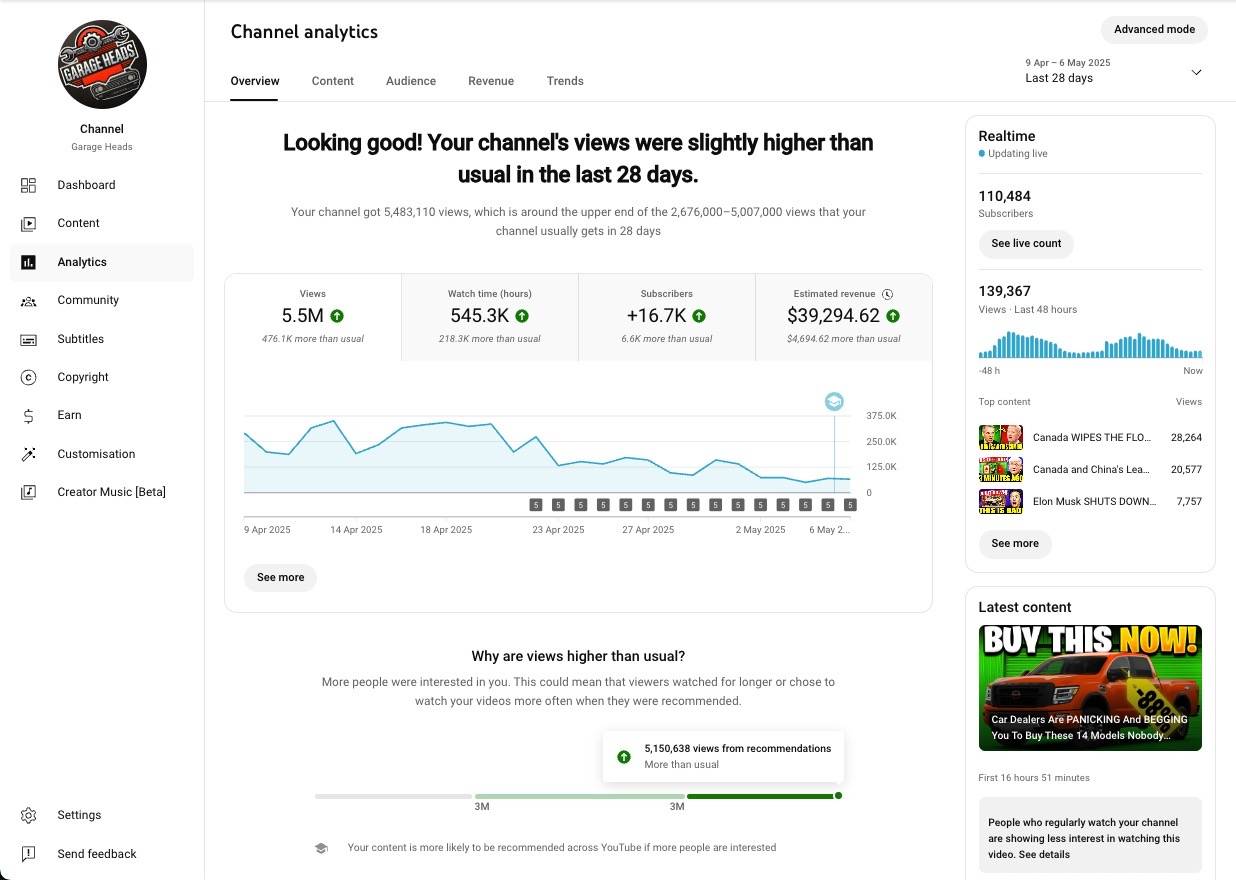Click the Advanced mode button
This screenshot has width=1236, height=880.
point(1154,29)
